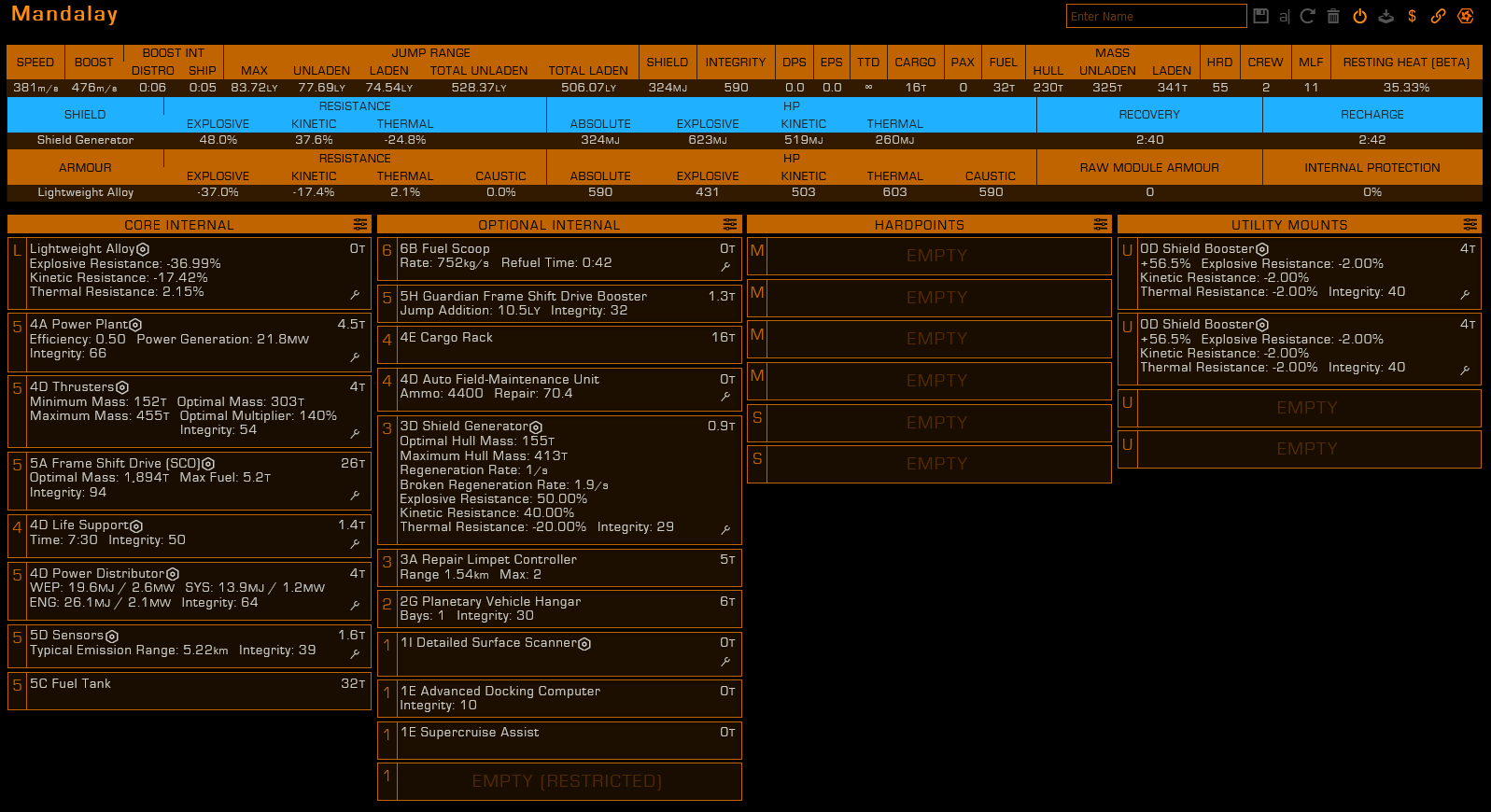Click the TOTAL LADEN jump range header
The height and width of the screenshot is (812, 1491).
pos(587,71)
